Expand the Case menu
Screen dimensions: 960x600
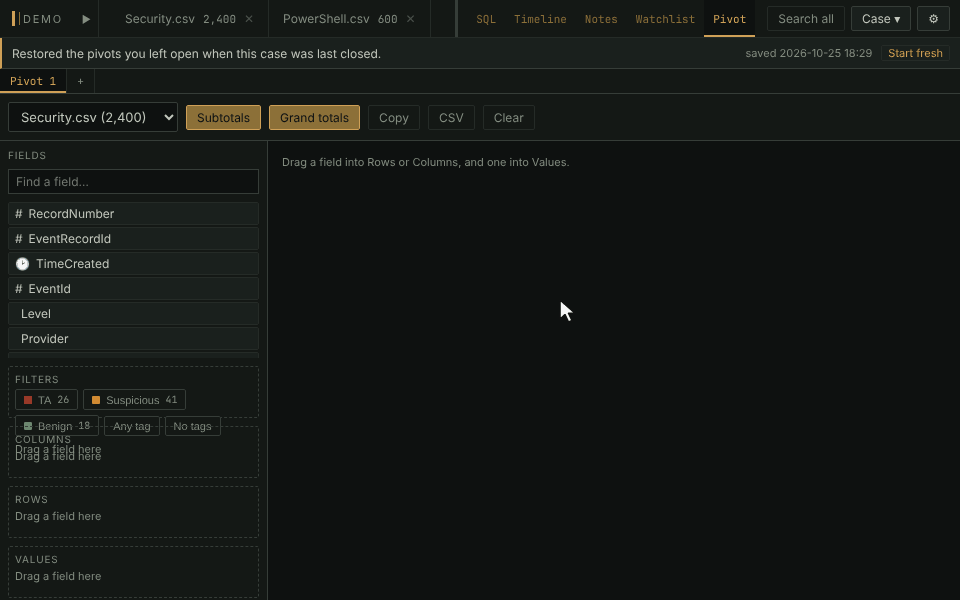(x=880, y=19)
